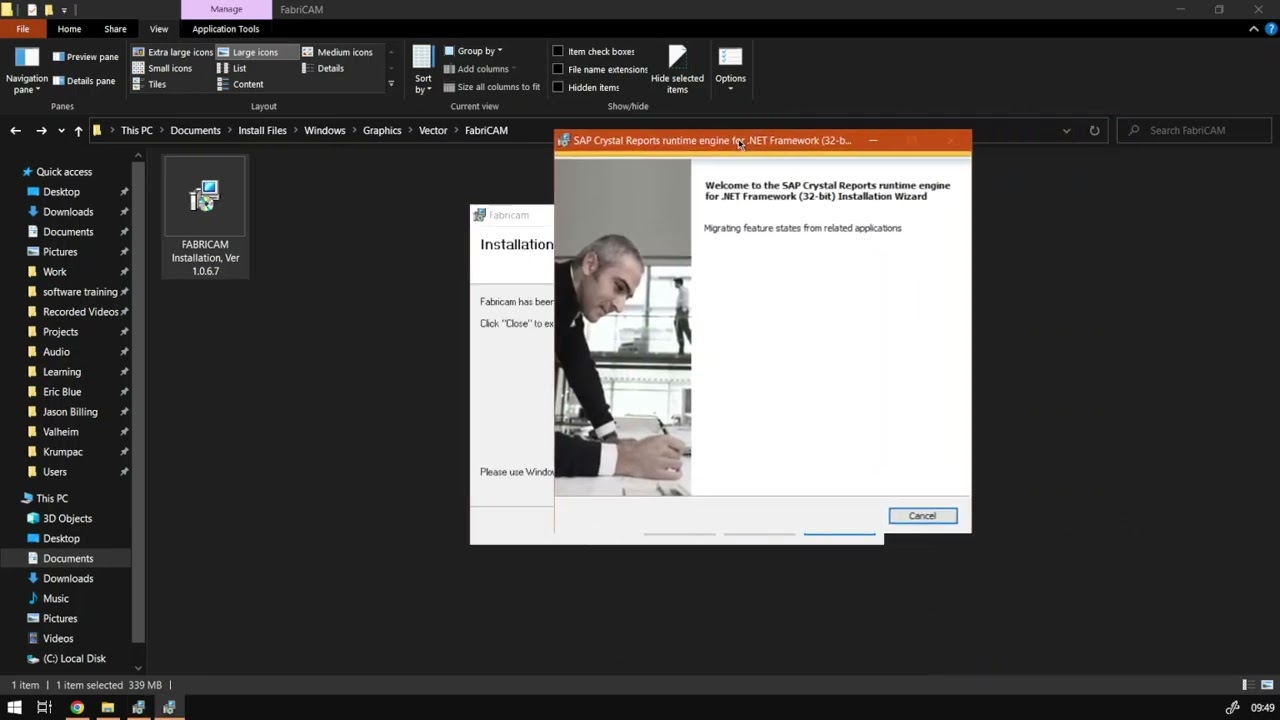Screen dimensions: 1280x720
Task: Click Install Files in address breadcrumb
Action: [x=262, y=130]
